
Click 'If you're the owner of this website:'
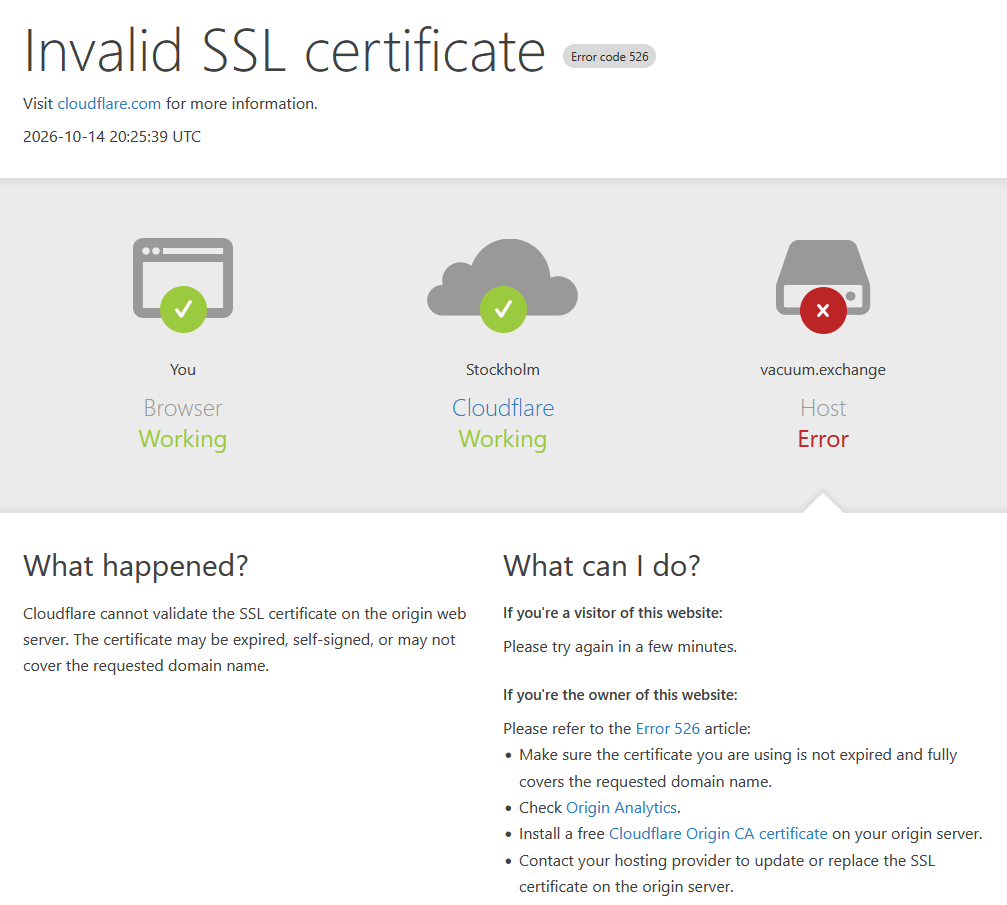click(x=620, y=695)
